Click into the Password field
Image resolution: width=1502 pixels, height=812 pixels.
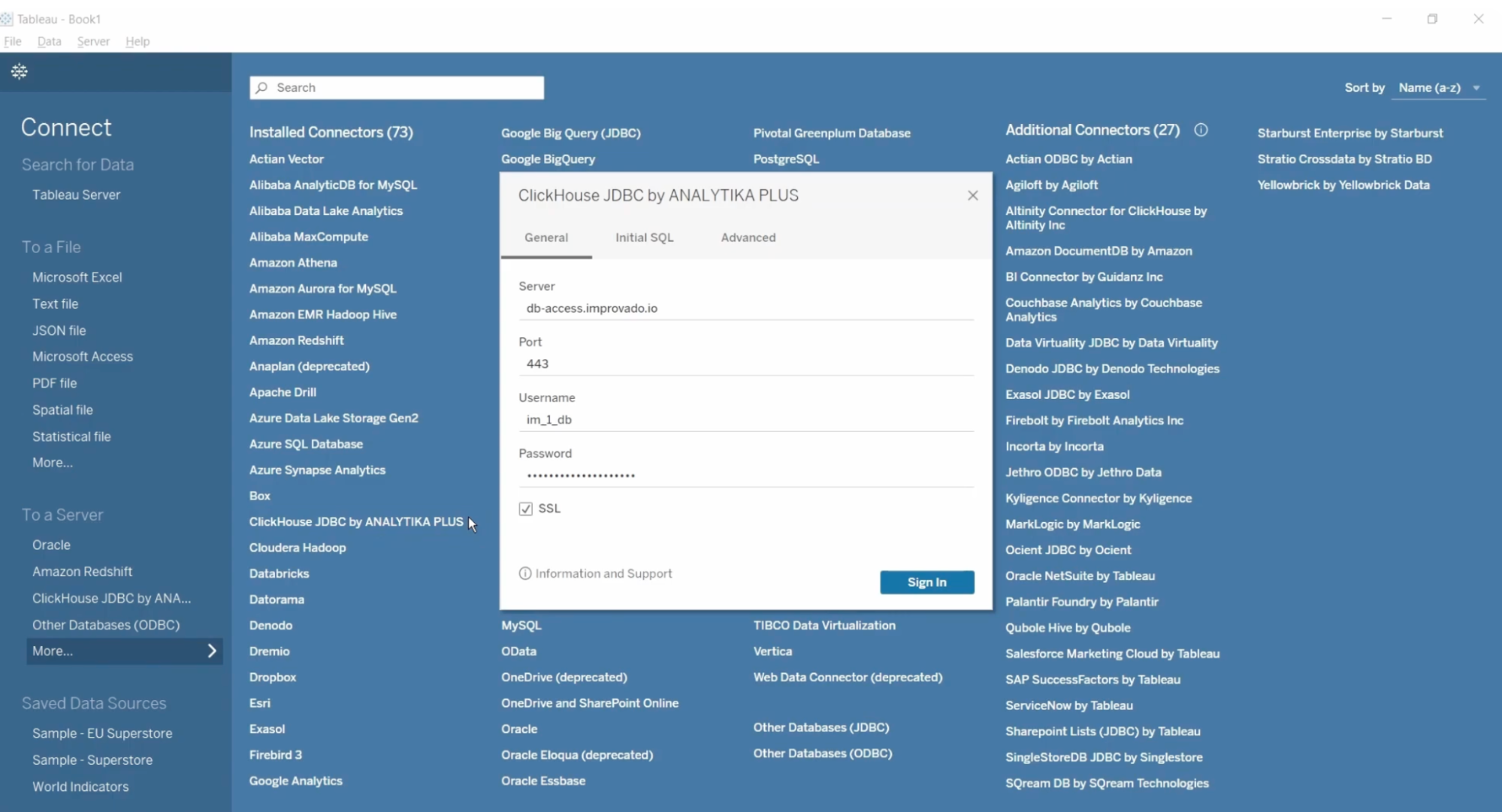(x=744, y=475)
